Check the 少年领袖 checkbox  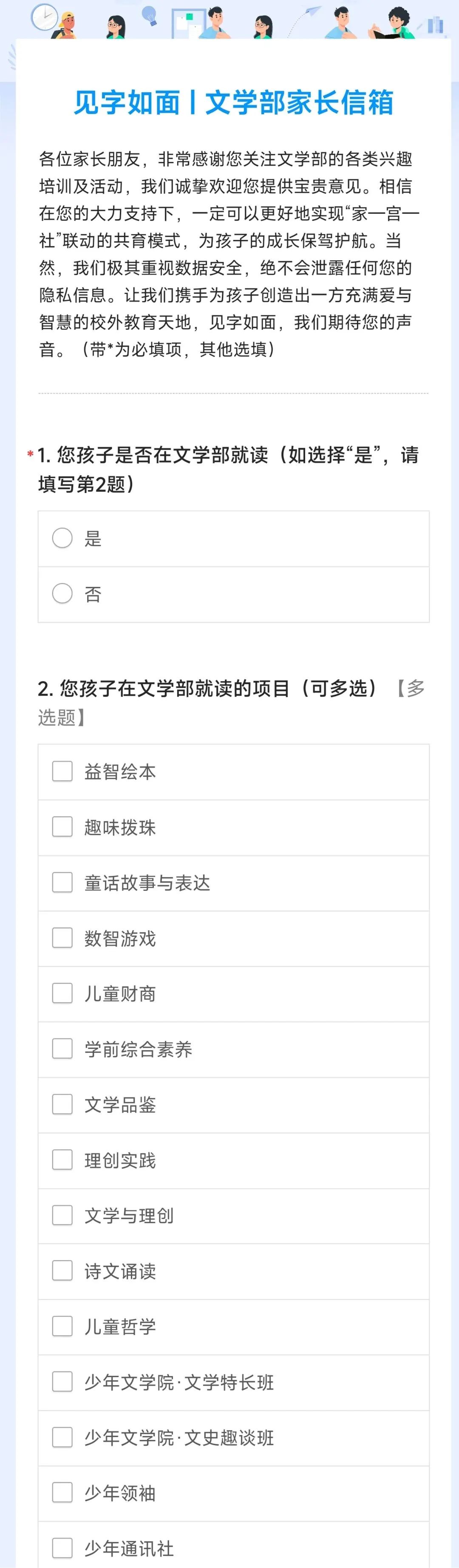tap(62, 1492)
